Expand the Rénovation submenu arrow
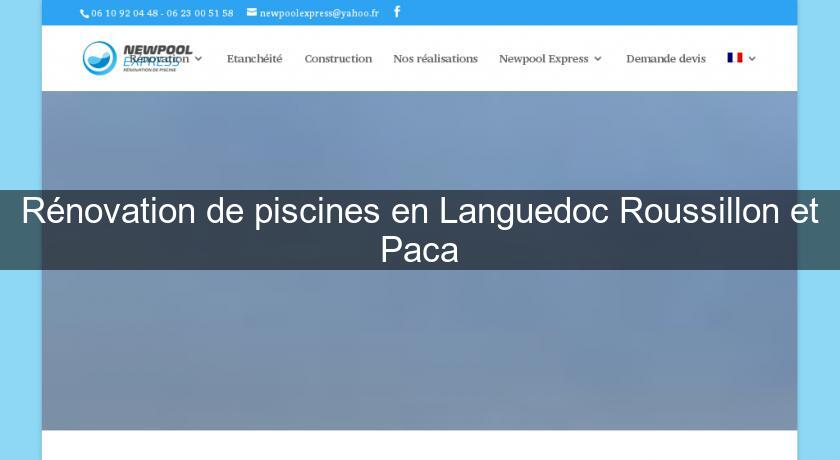Image resolution: width=840 pixels, height=460 pixels. coord(199,59)
